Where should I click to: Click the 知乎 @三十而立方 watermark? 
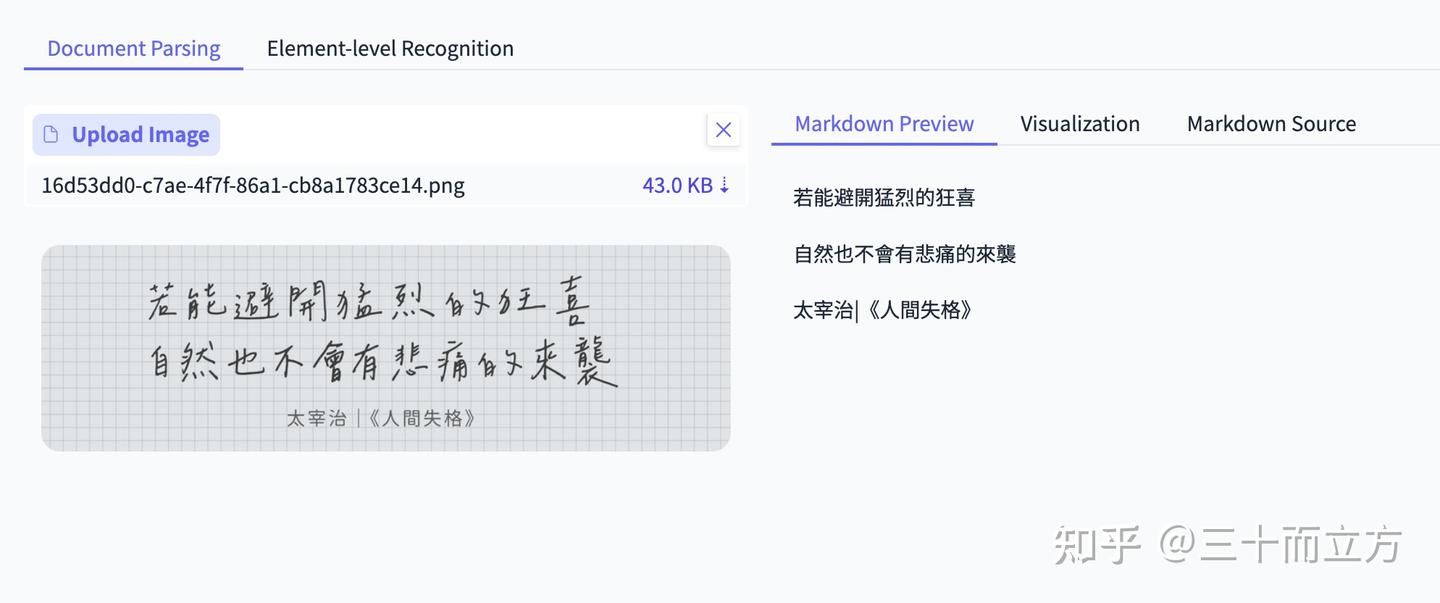coord(1230,544)
